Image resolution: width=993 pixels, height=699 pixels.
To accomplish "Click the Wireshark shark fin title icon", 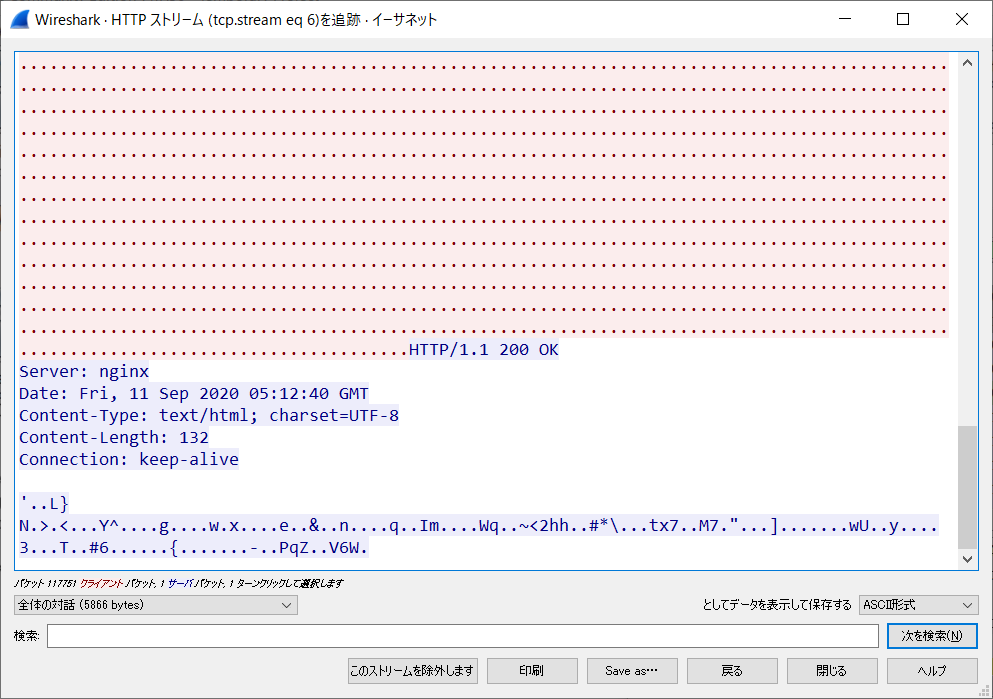I will [x=20, y=20].
